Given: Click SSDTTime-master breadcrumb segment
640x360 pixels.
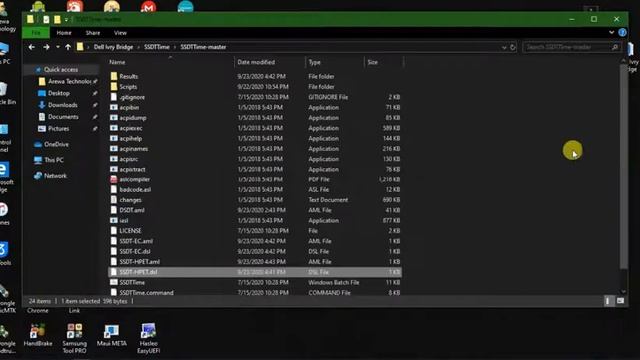Looking at the screenshot, I should [x=203, y=47].
